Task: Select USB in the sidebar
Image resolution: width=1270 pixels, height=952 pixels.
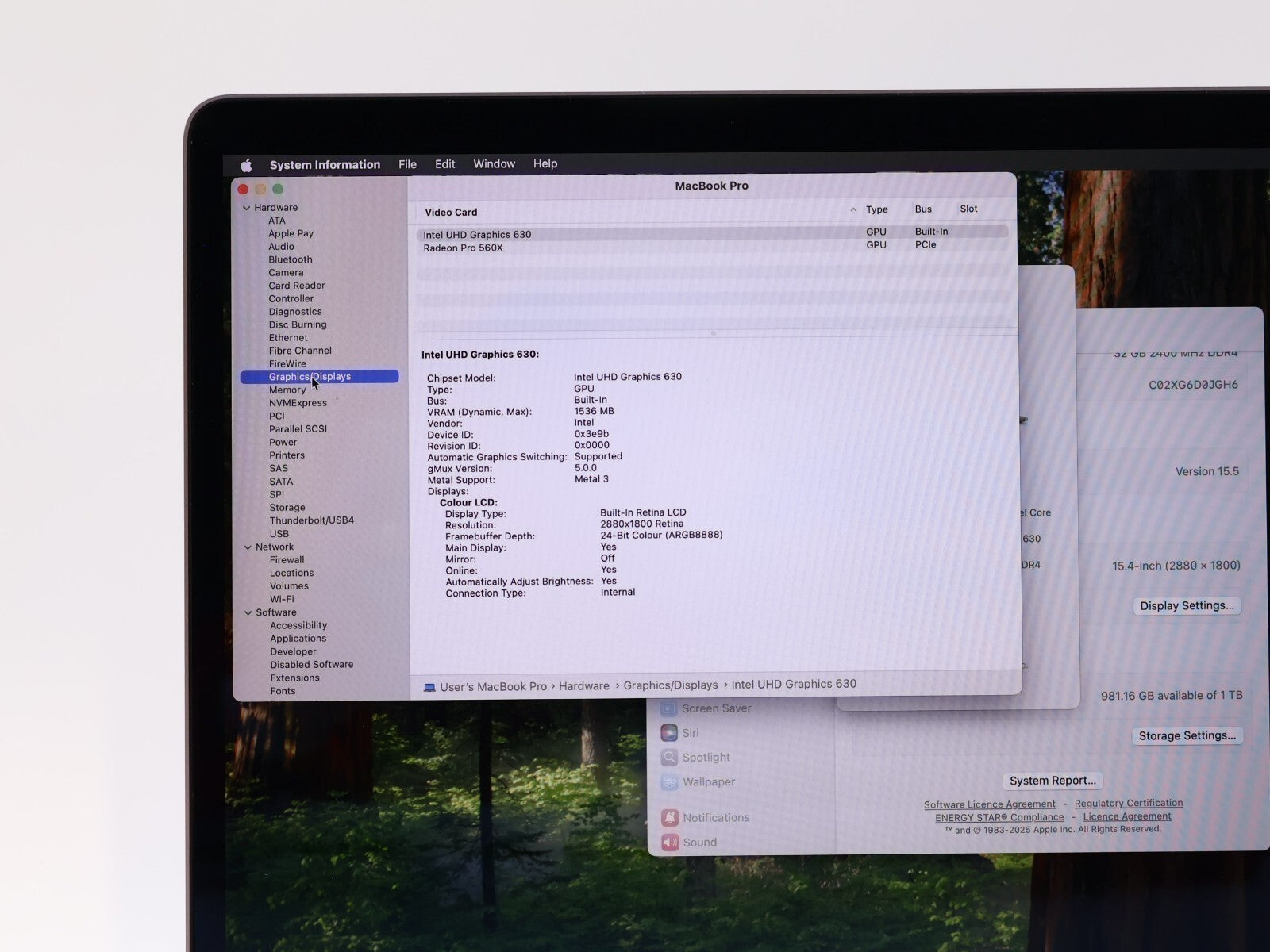Action: 279,534
